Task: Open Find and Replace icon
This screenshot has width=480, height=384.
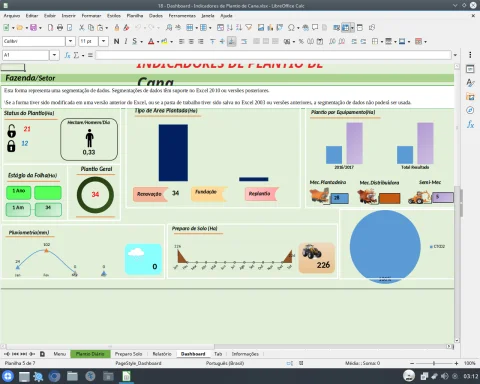Action: coord(169,28)
